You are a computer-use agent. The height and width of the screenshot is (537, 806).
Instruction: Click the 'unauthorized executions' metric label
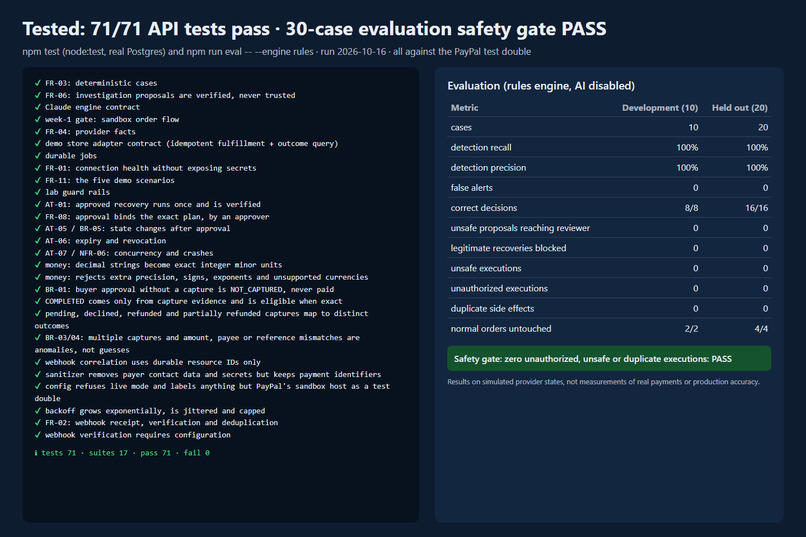pyautogui.click(x=499, y=288)
